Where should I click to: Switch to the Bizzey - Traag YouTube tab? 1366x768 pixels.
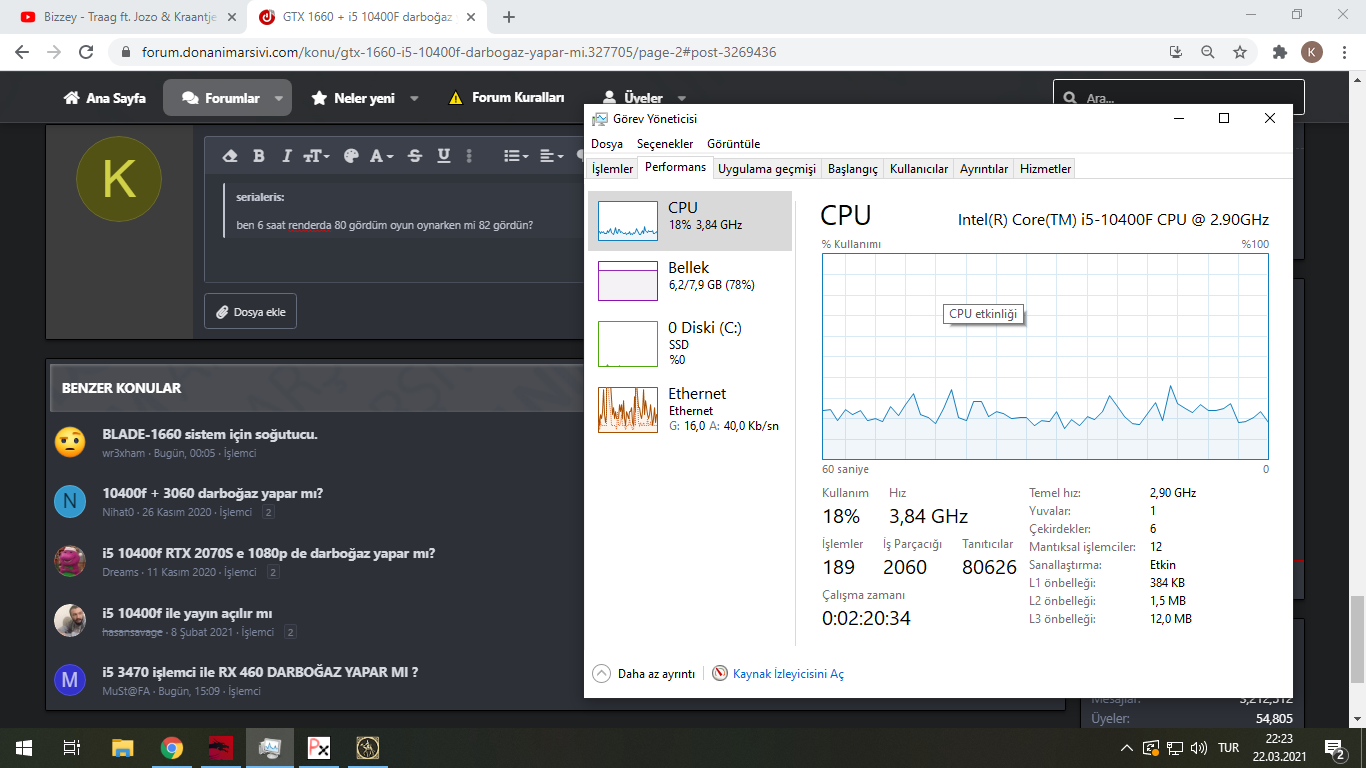(x=129, y=17)
